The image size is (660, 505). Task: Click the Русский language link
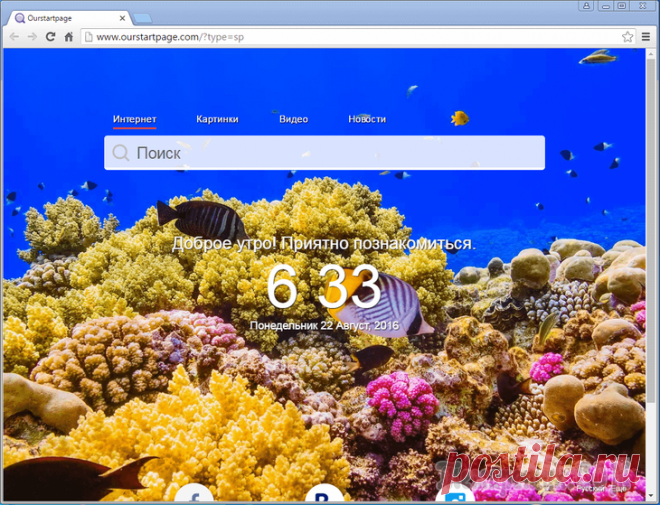coord(592,489)
